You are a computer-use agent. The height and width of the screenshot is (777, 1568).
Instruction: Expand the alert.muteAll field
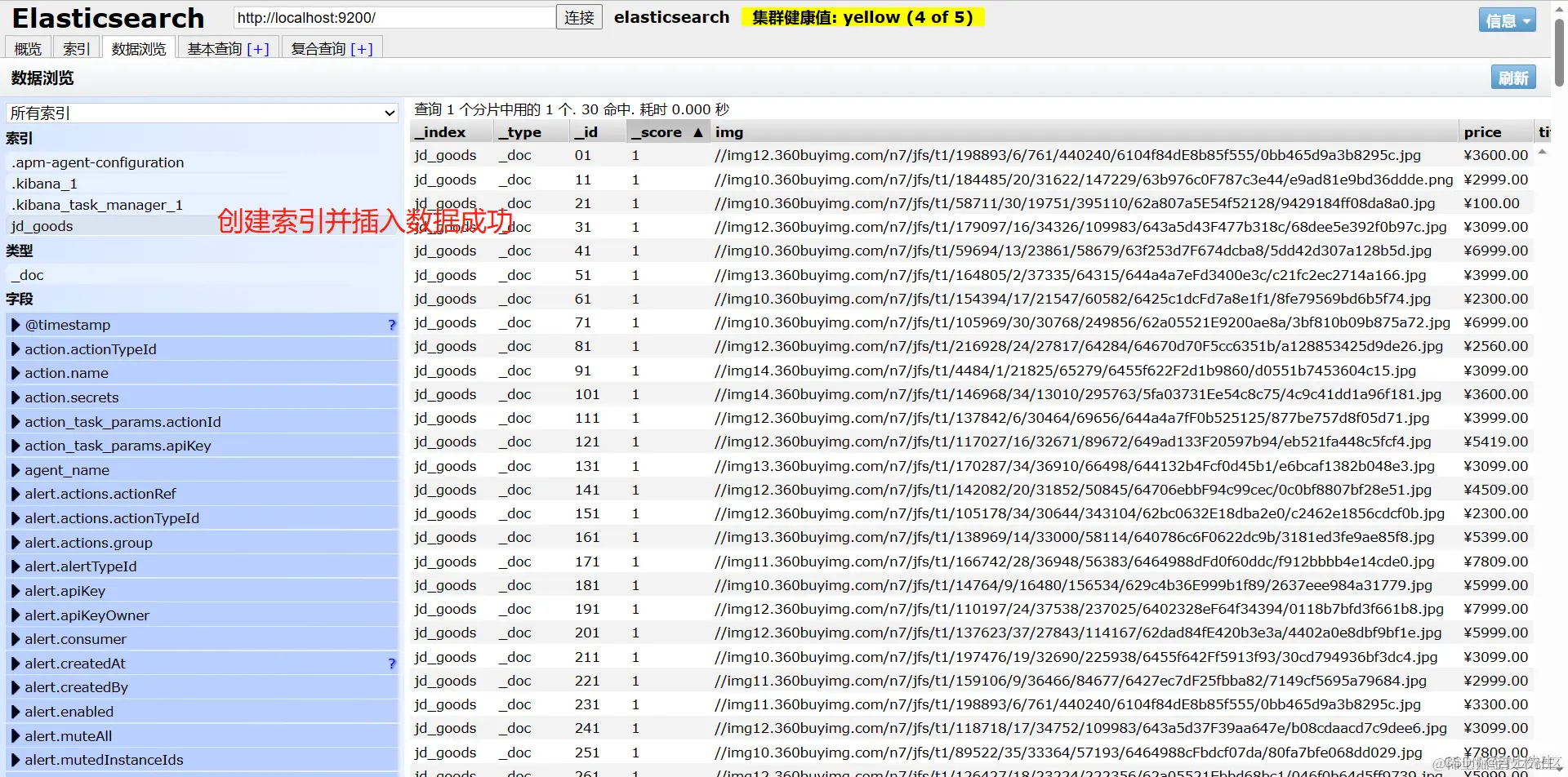click(16, 736)
